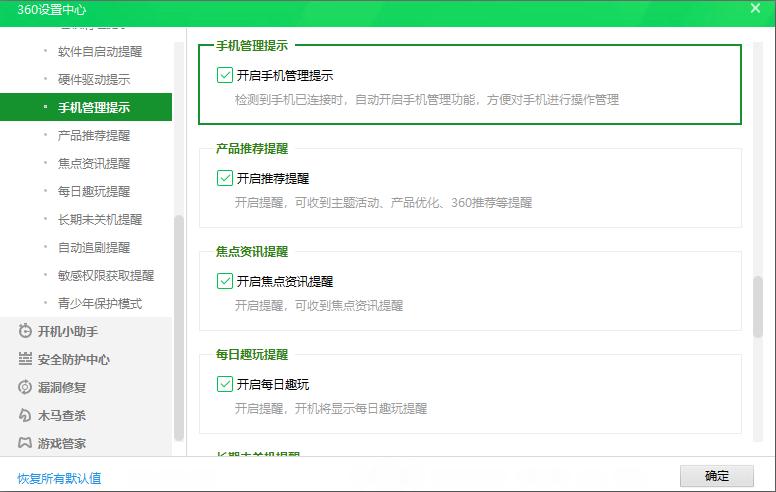Uncheck 开启手机管理提示 checkbox
Viewport: 776px width, 492px height.
(x=225, y=75)
